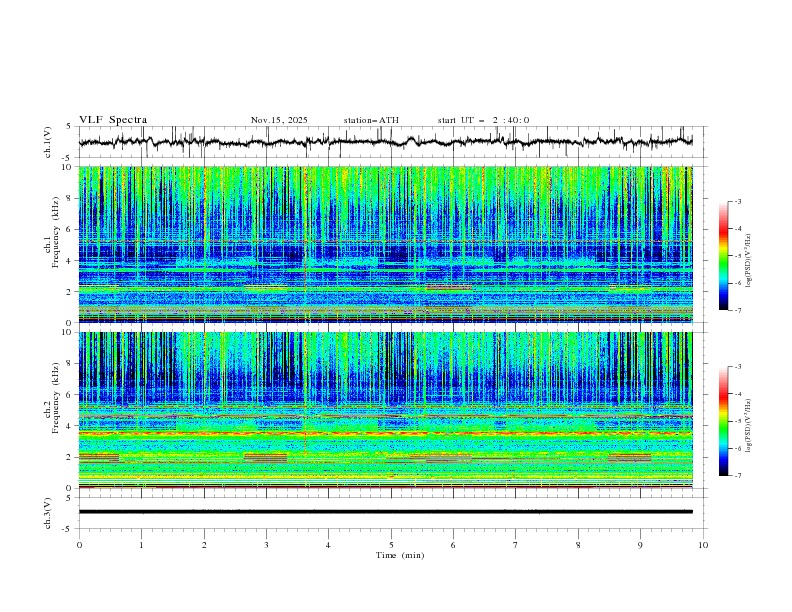This screenshot has height=612, width=792.
Task: Click the time axis tick label "0"
Action: click(79, 545)
